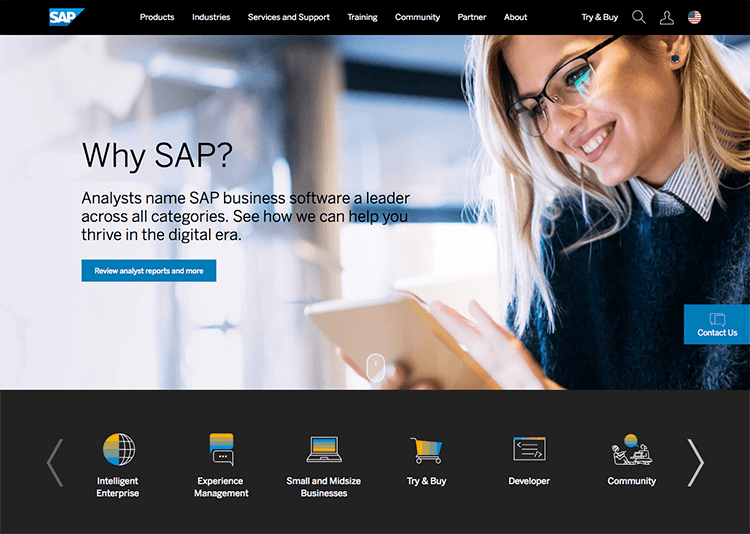Open the user account profile icon
Screen dimensions: 750x534
(667, 18)
